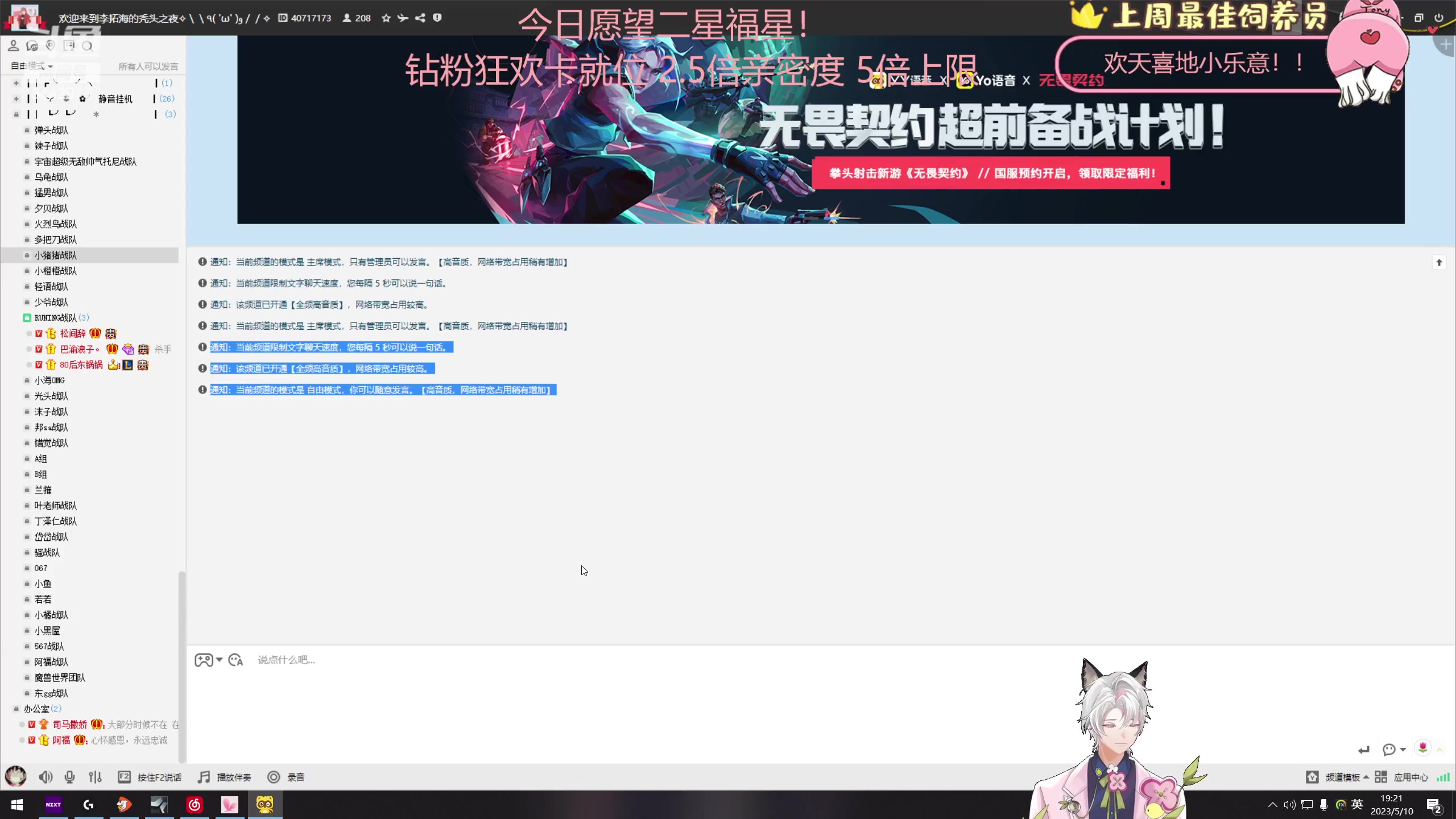Show hidden system tray icons

pyautogui.click(x=1273, y=805)
